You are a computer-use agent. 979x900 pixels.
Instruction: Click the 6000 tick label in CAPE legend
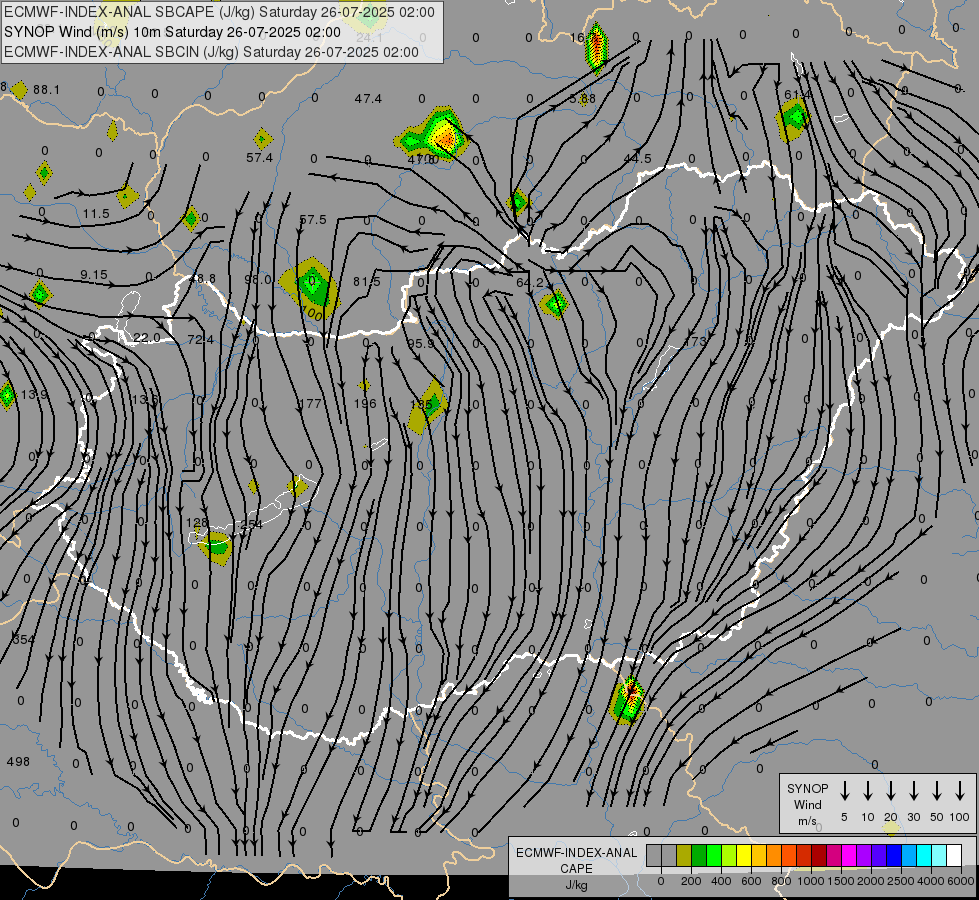tap(960, 881)
